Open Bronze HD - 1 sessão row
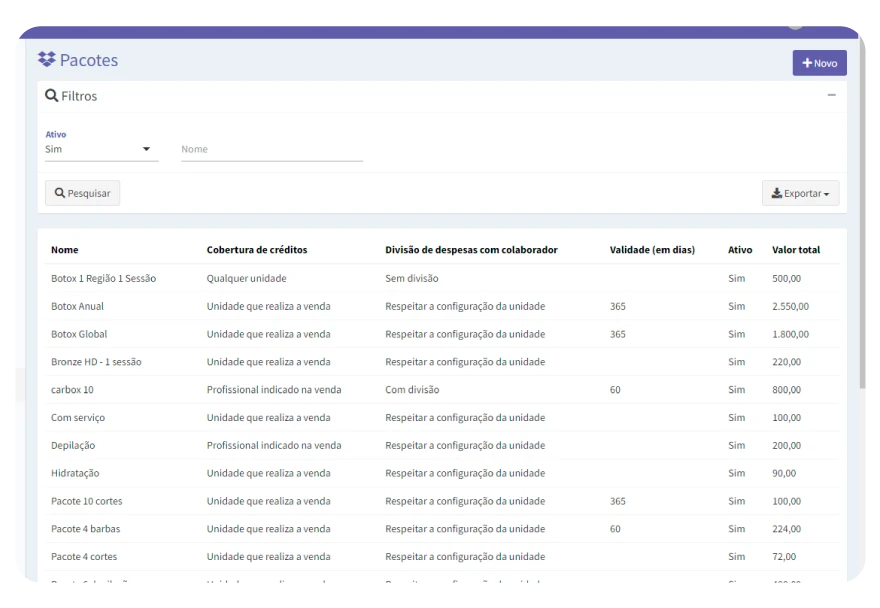880x608 pixels. point(96,362)
